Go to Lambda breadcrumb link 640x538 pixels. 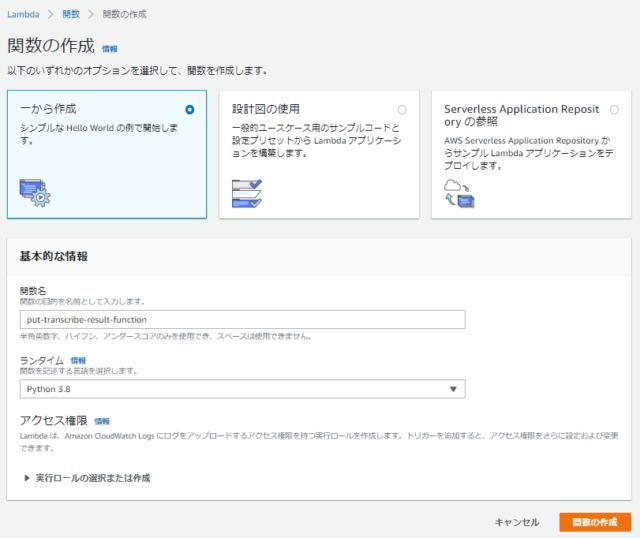click(x=23, y=14)
